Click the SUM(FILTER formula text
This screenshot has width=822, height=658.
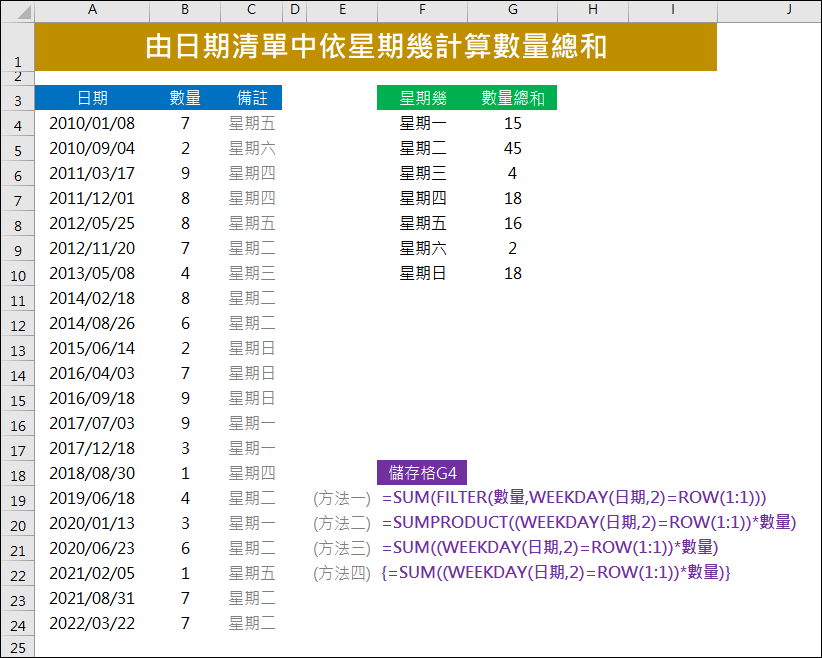(x=574, y=497)
